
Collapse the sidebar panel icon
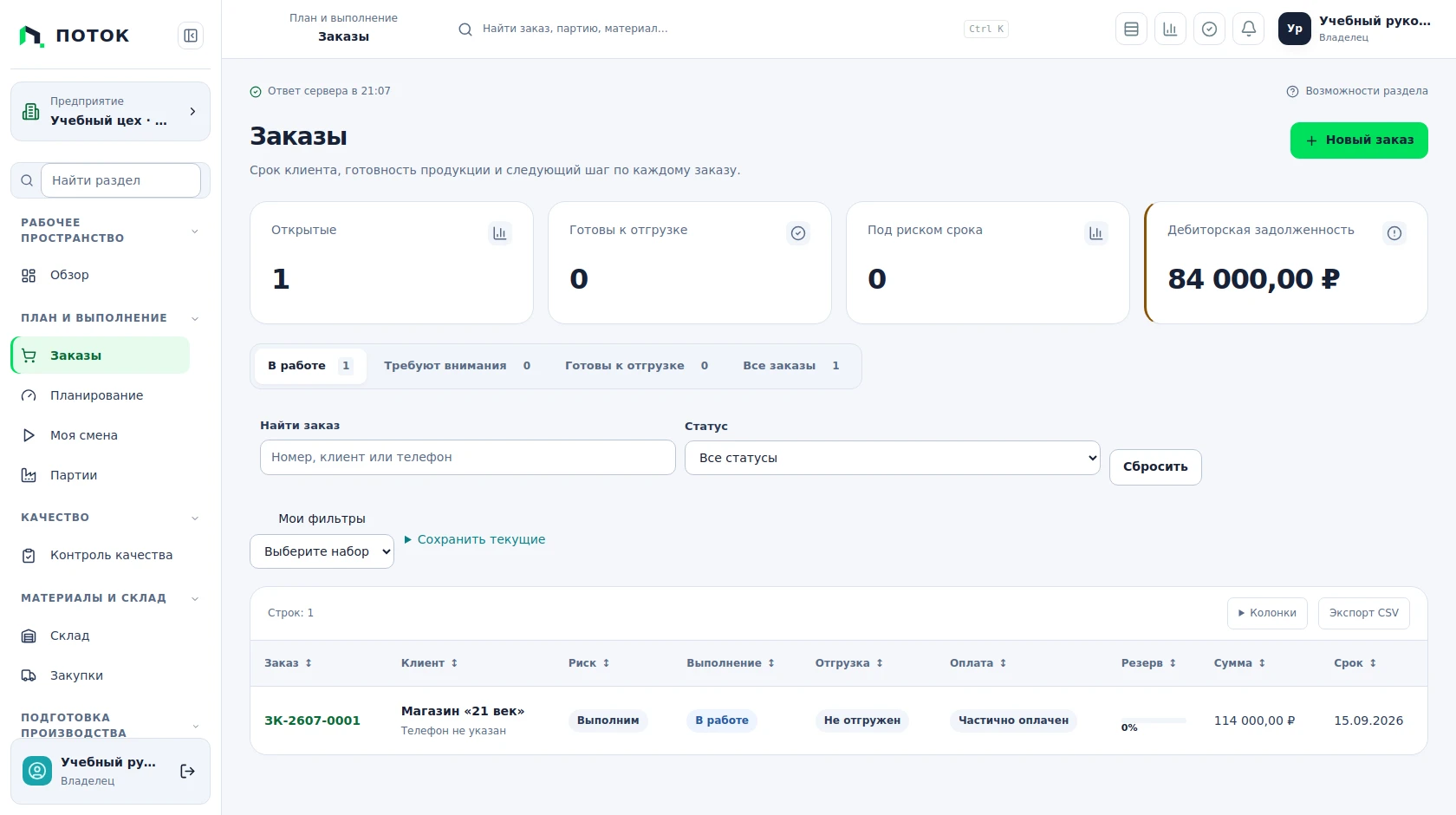191,36
